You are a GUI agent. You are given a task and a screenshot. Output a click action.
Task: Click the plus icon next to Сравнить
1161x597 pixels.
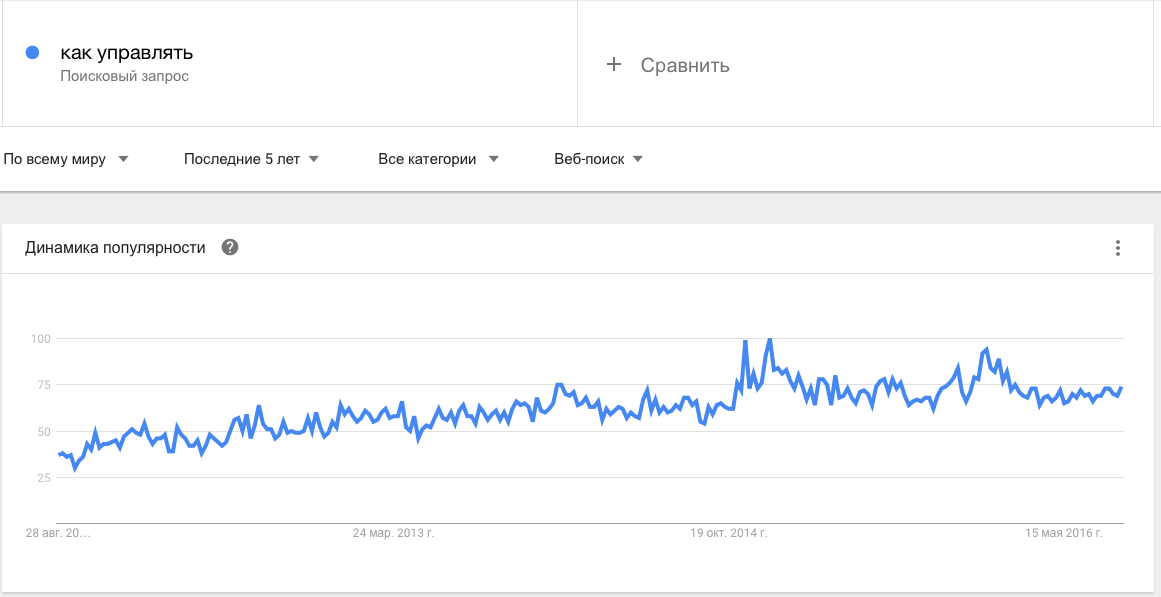(614, 64)
